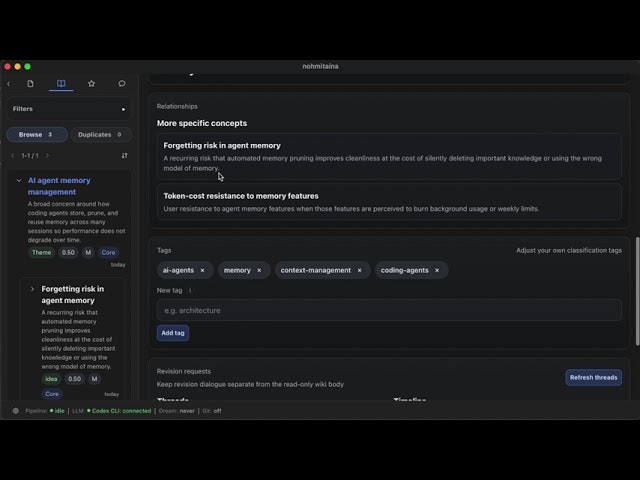Go to next page arrow in pager
The height and width of the screenshot is (480, 640).
pos(47,156)
